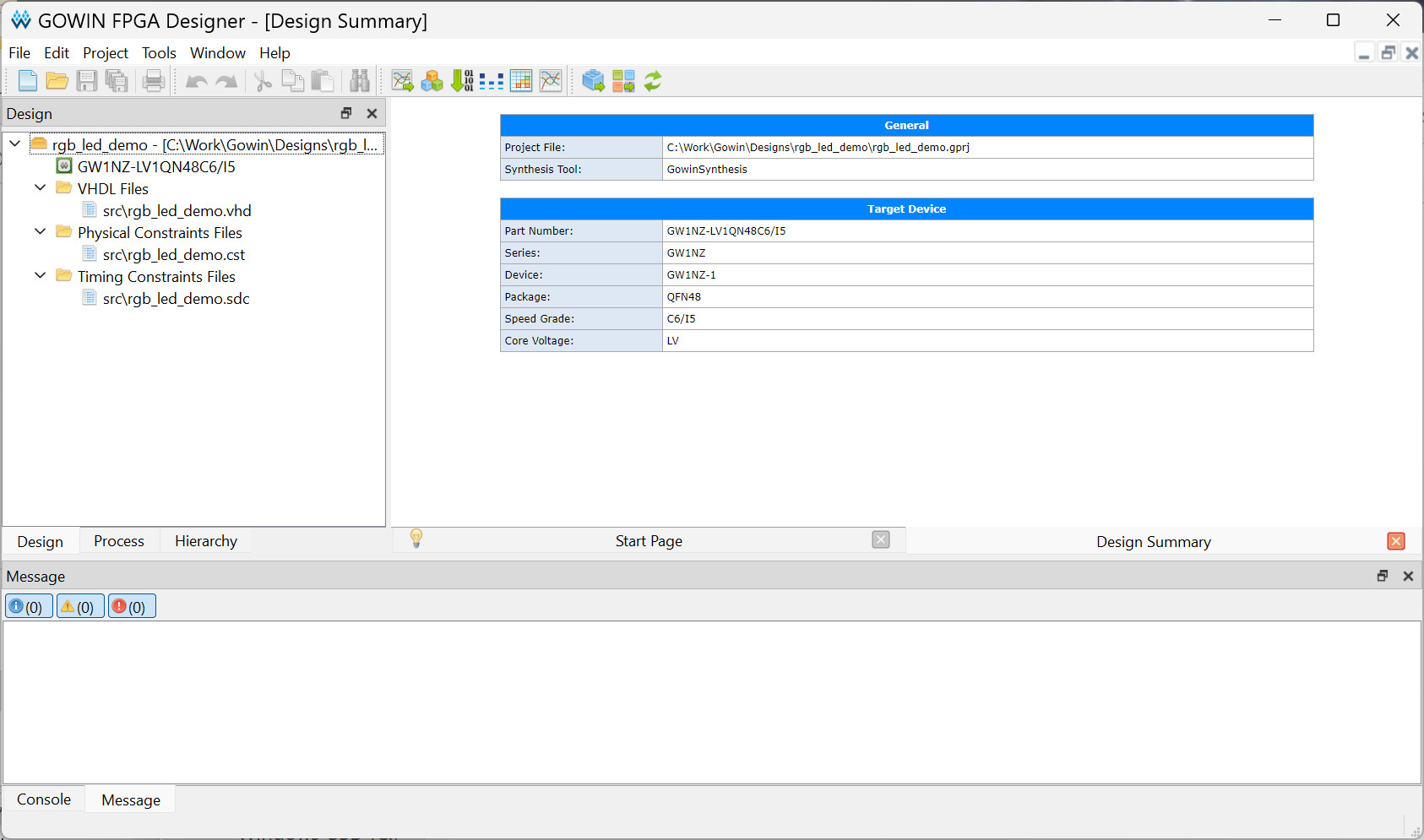
Task: Open the Timing Constraints Editor chart icon
Action: (551, 81)
